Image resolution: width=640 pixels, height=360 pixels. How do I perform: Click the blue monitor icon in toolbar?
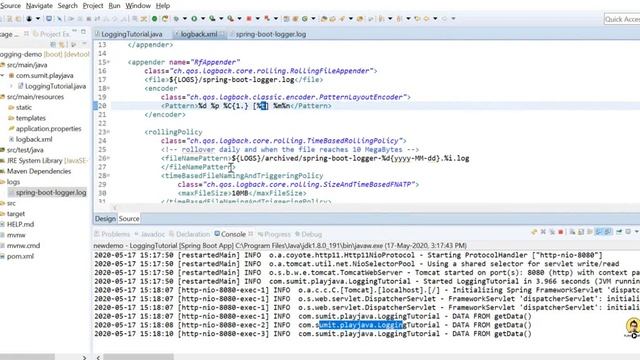coord(49,19)
